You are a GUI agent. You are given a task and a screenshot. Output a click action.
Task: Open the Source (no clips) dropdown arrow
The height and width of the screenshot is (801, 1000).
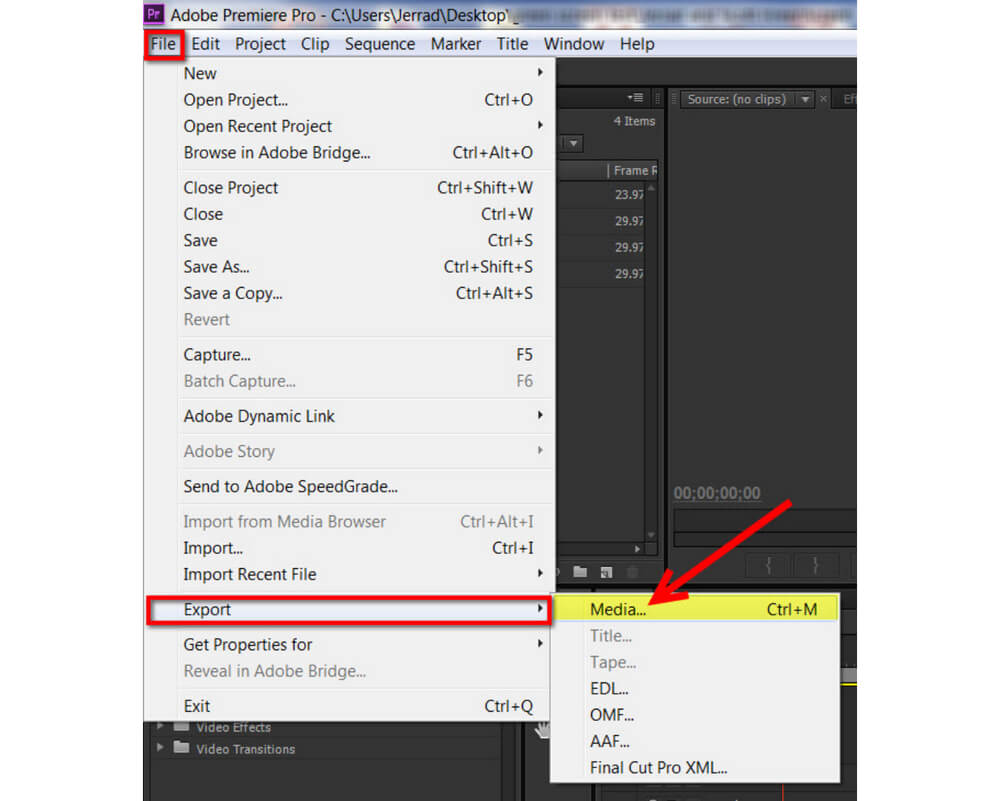pos(804,99)
